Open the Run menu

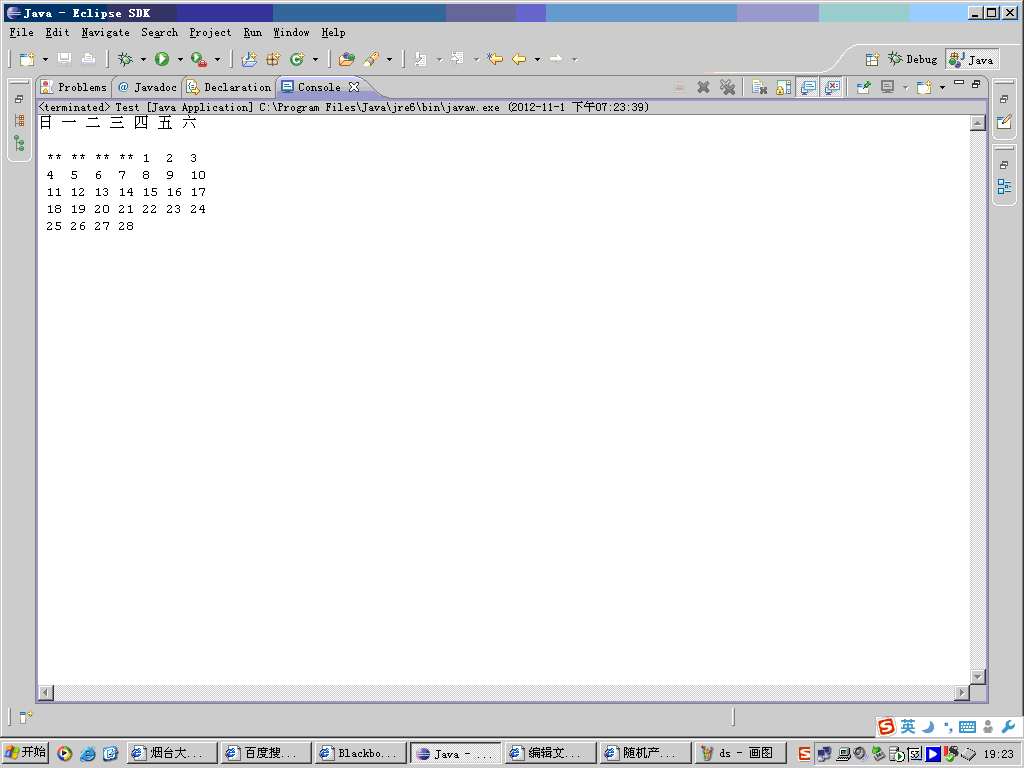253,32
